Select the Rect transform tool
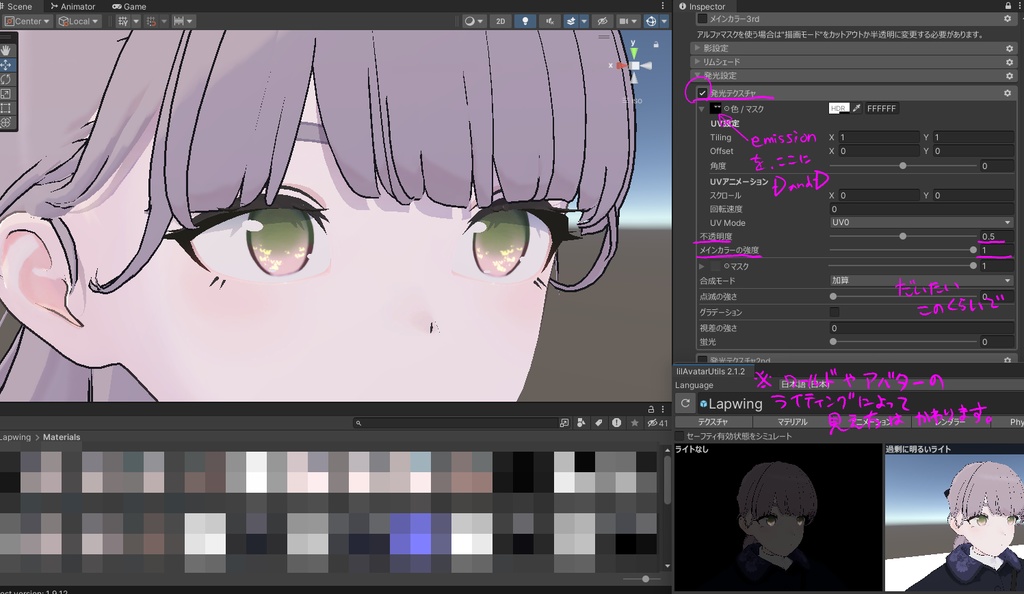 (x=7, y=108)
